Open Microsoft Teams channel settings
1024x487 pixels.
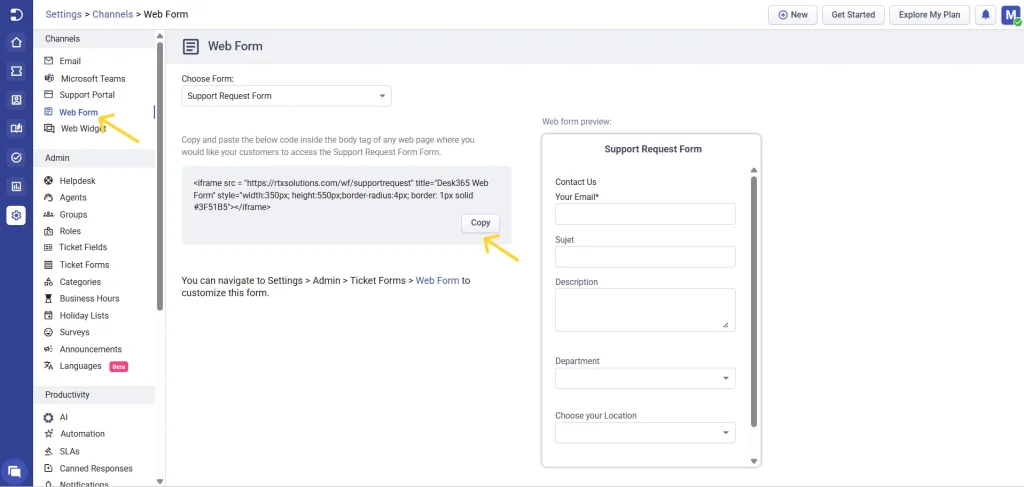(93, 78)
